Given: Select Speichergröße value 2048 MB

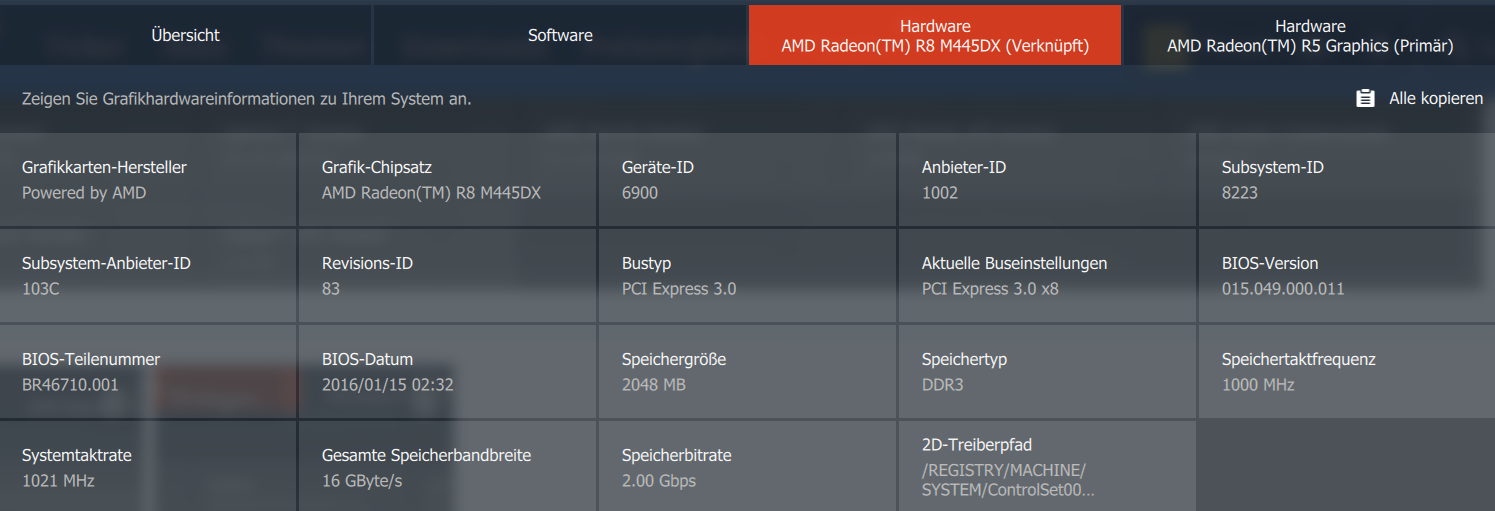Looking at the screenshot, I should pyautogui.click(x=654, y=385).
